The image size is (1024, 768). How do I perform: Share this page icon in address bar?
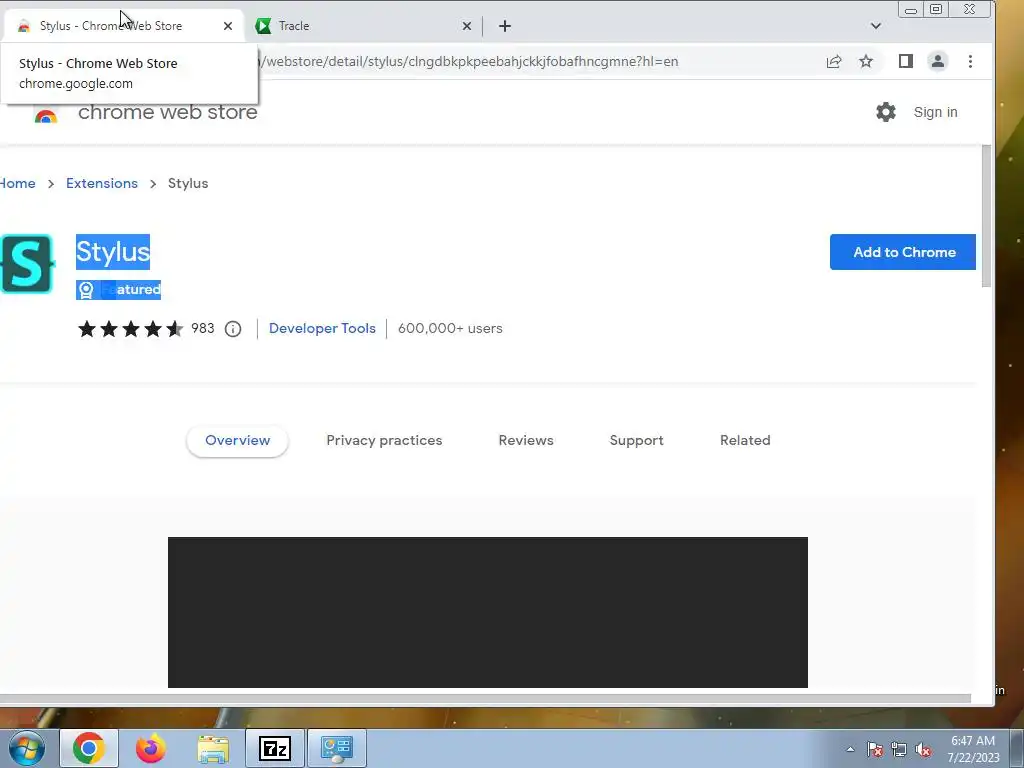(834, 61)
